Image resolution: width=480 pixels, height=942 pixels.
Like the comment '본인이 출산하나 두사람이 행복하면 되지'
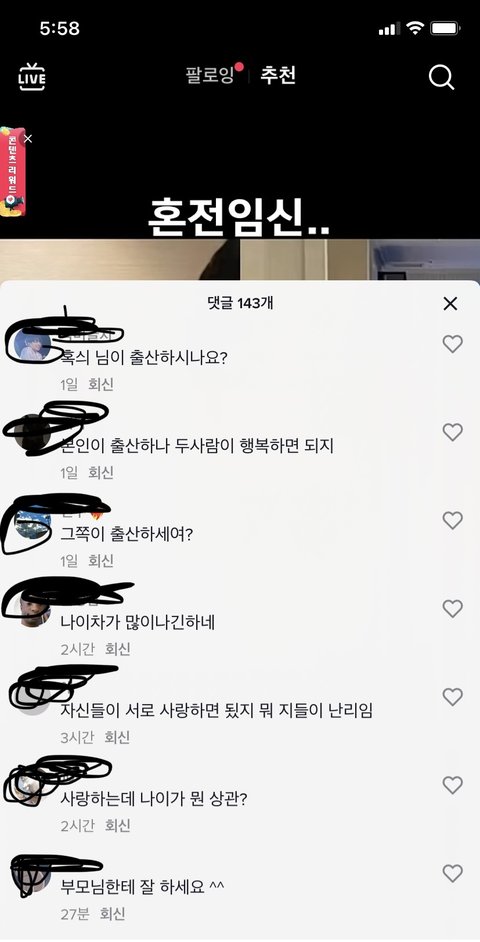[452, 432]
